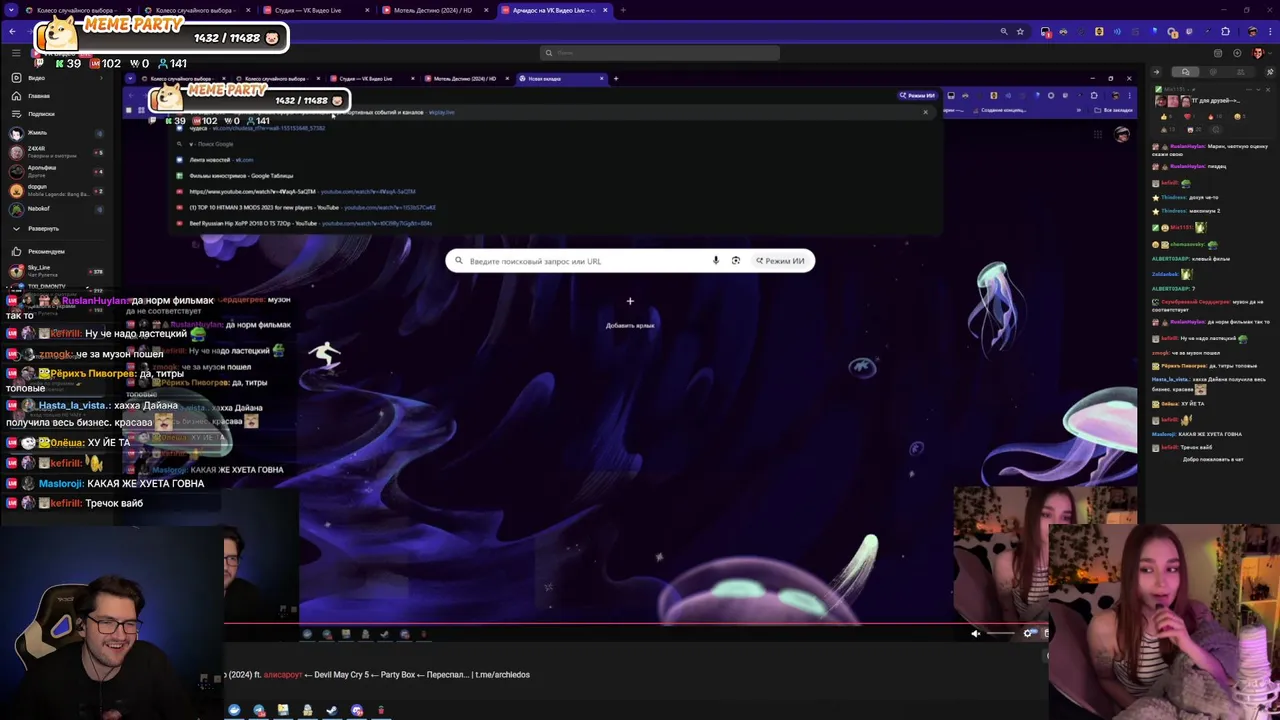The width and height of the screenshot is (1280, 720).
Task: Click 'Режим ИИ' chip in inner address bar
Action: (x=917, y=96)
